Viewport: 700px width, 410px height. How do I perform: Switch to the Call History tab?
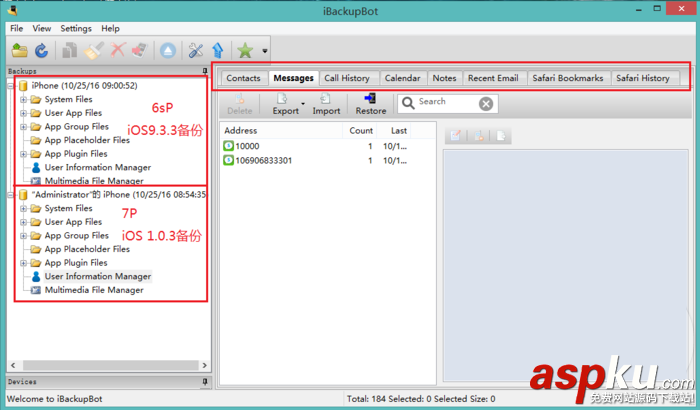click(347, 78)
